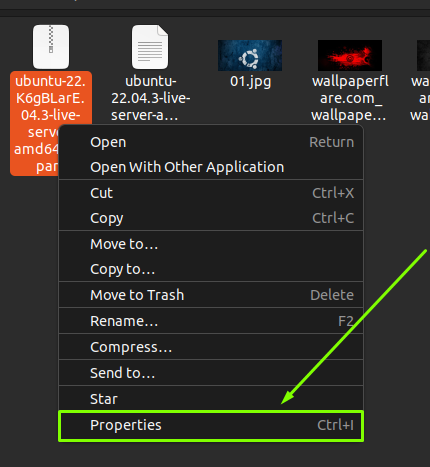Select the 01.jpg image thumbnail
Viewport: 430px width, 467px height.
[x=250, y=55]
